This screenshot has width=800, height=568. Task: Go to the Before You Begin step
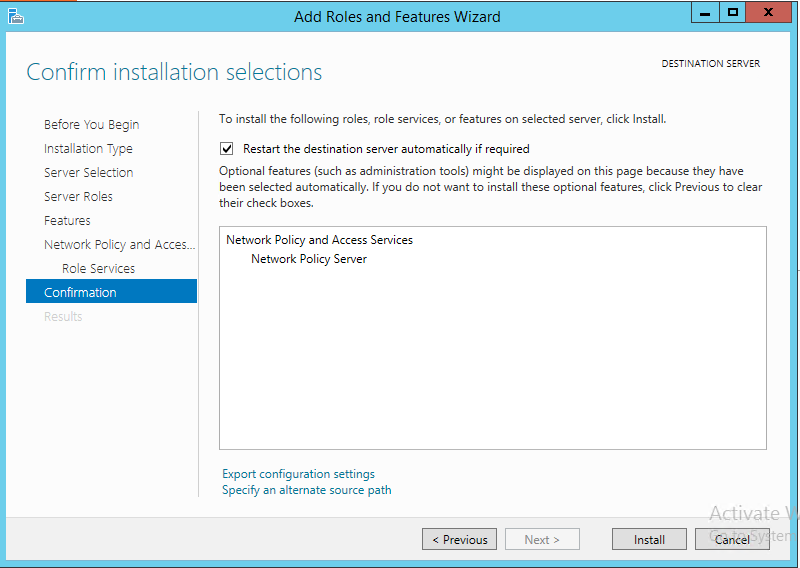(91, 125)
